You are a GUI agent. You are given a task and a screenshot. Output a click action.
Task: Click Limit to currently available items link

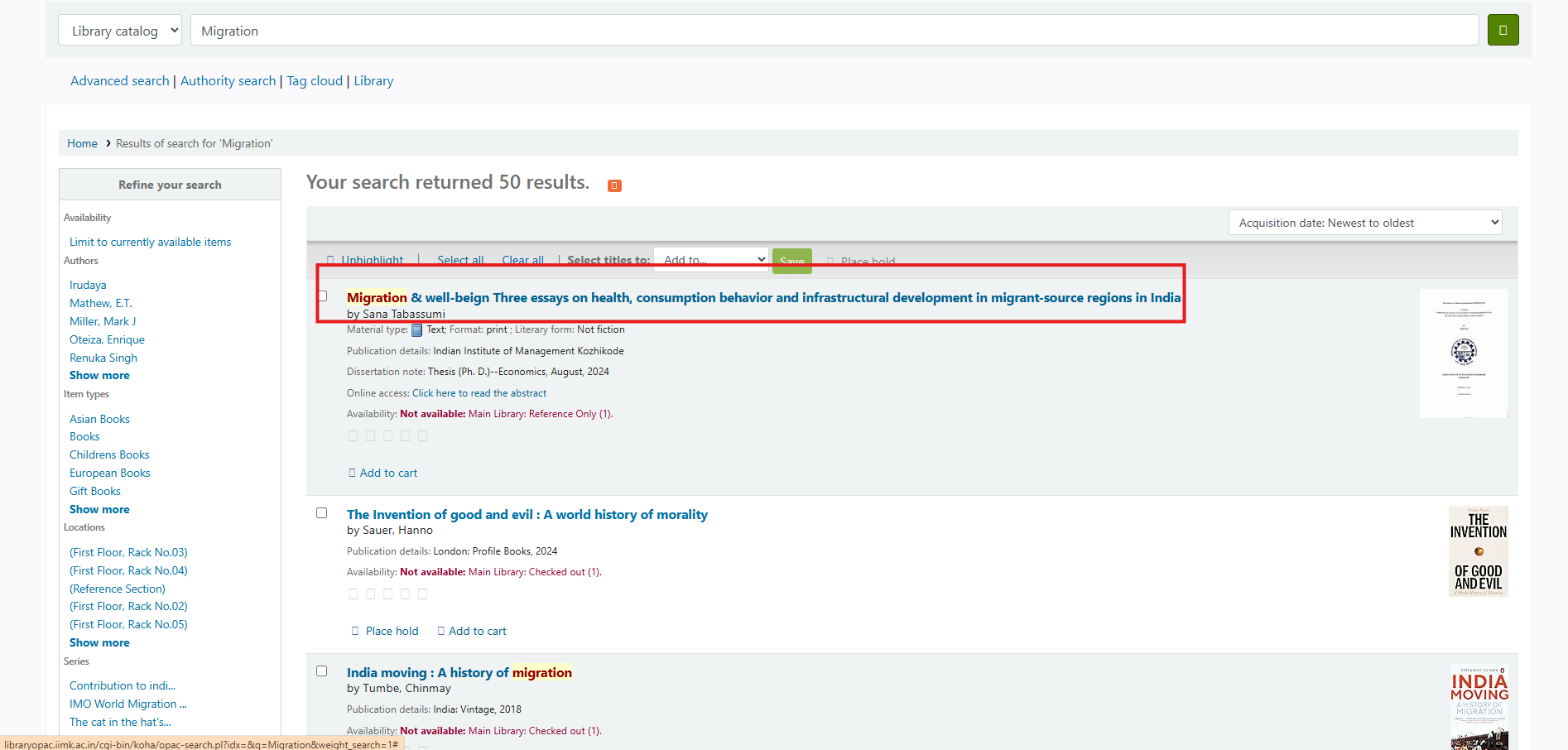point(150,243)
